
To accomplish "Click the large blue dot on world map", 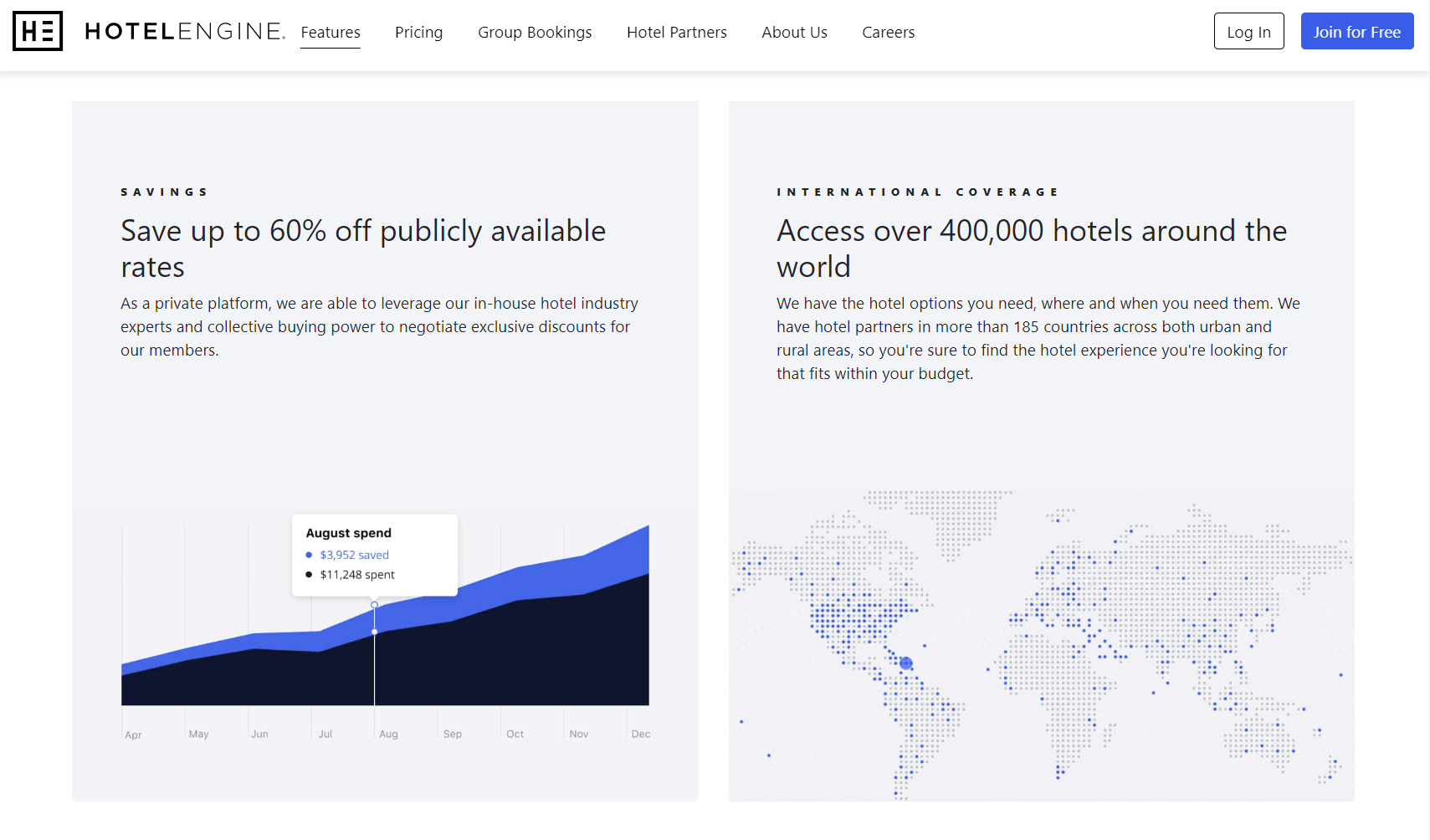I will (905, 663).
